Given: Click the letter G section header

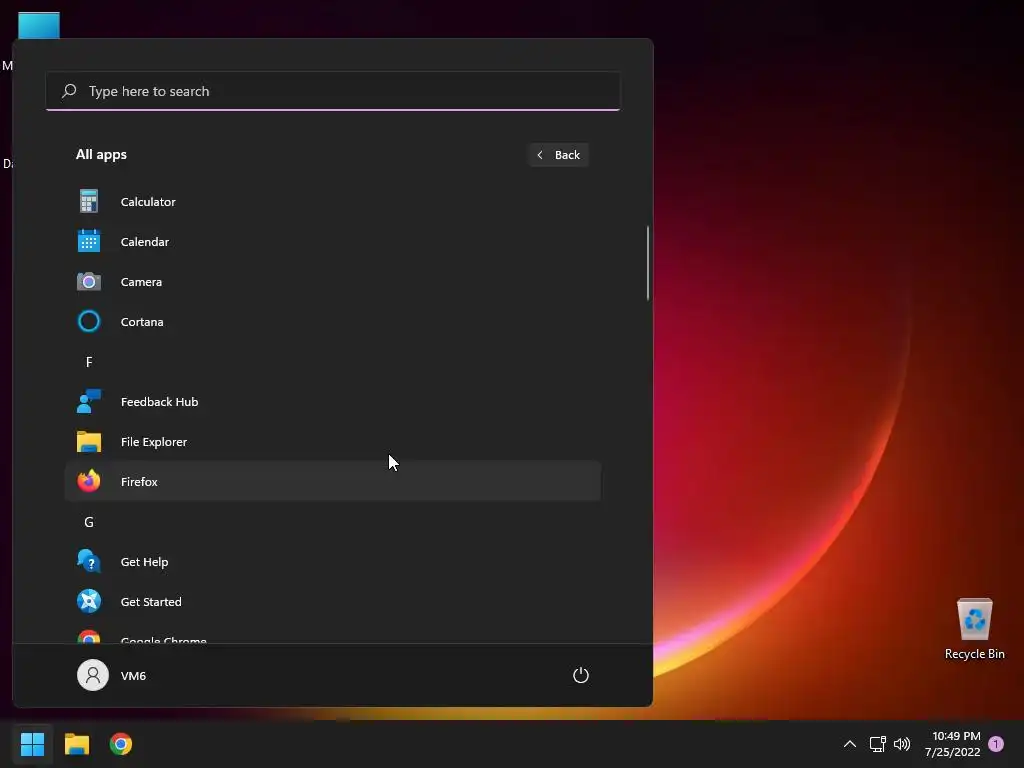Looking at the screenshot, I should pos(89,522).
